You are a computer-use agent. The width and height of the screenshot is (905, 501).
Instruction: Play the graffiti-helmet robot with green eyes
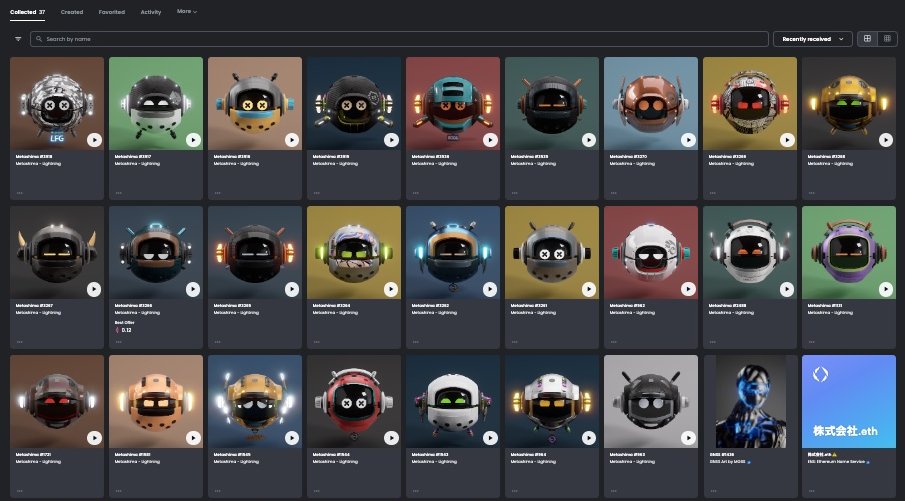pyautogui.click(x=391, y=289)
